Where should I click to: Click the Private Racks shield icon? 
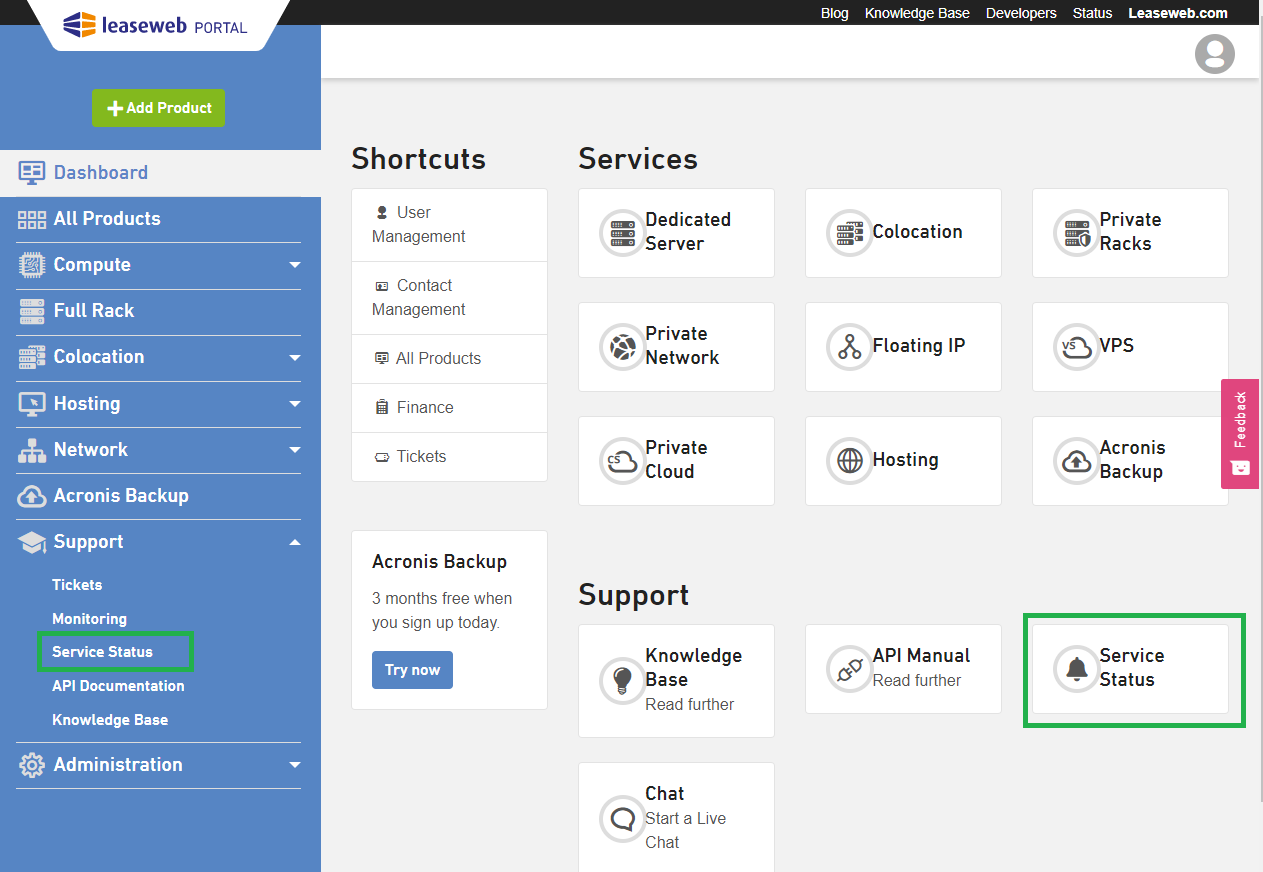click(1077, 233)
